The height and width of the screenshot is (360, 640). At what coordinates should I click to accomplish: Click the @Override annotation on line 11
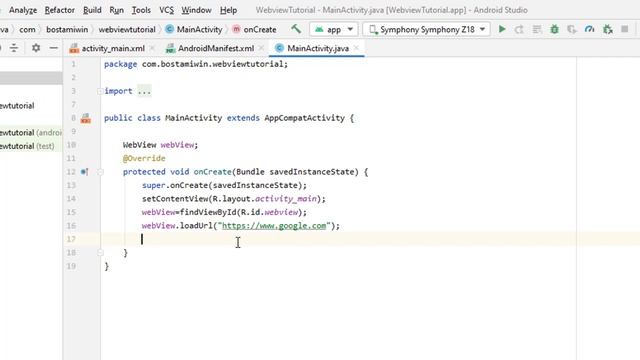coord(144,158)
